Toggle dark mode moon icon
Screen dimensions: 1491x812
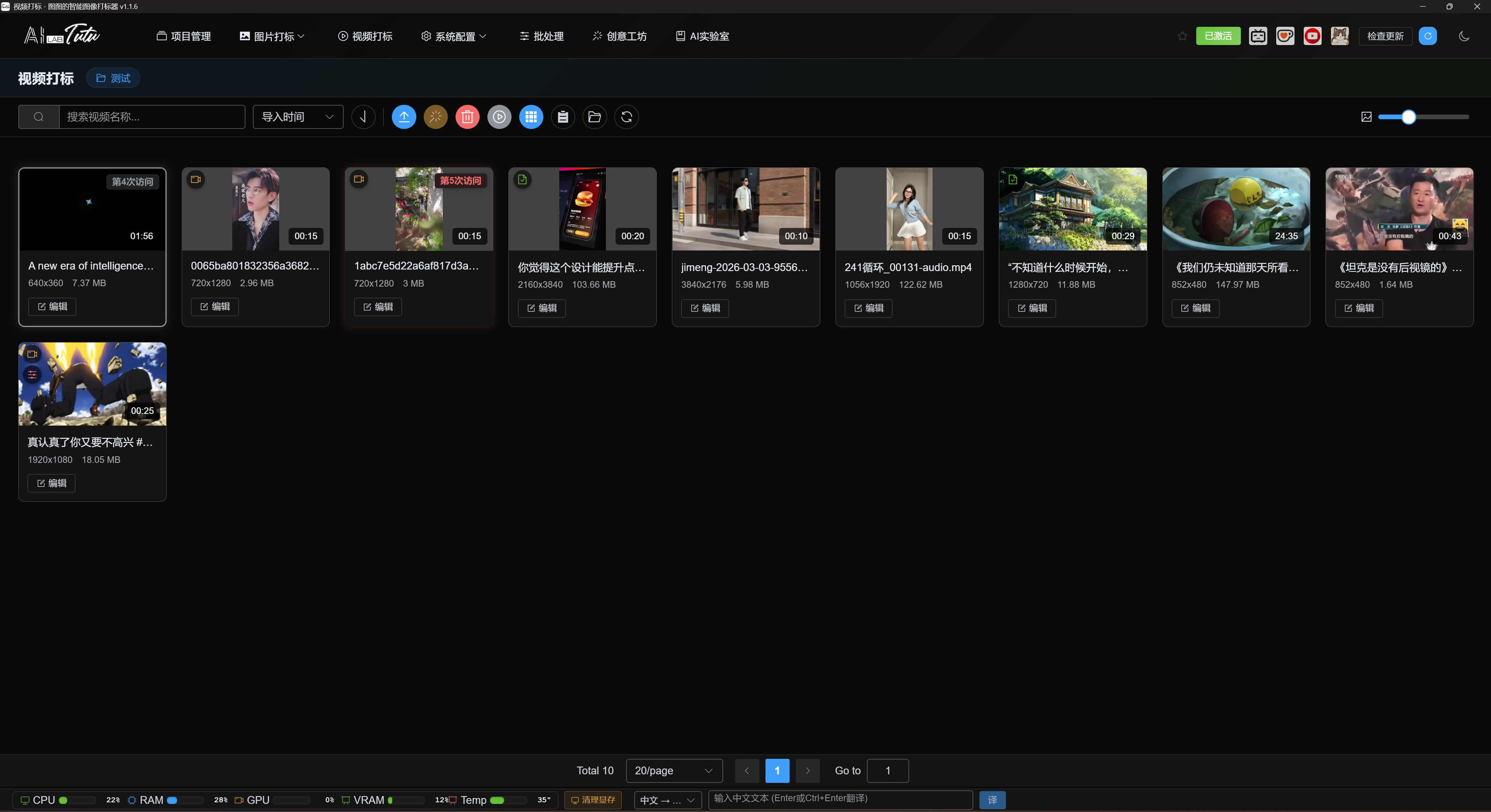click(1464, 36)
